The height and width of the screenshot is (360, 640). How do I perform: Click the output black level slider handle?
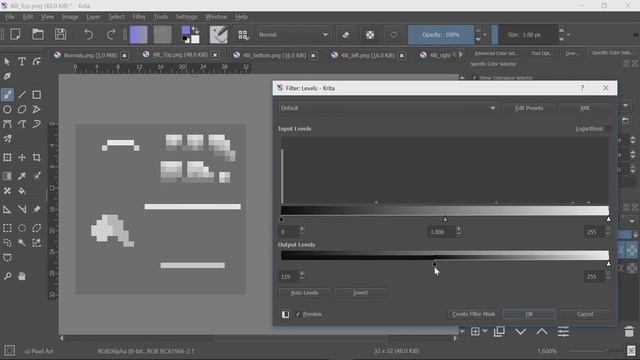tap(434, 264)
